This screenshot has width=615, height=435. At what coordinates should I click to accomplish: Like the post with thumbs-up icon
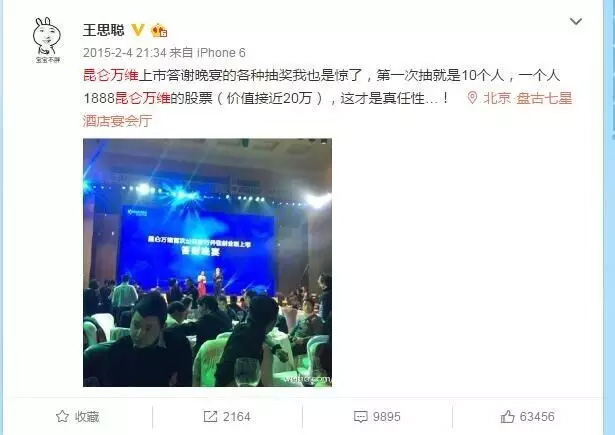click(x=507, y=416)
